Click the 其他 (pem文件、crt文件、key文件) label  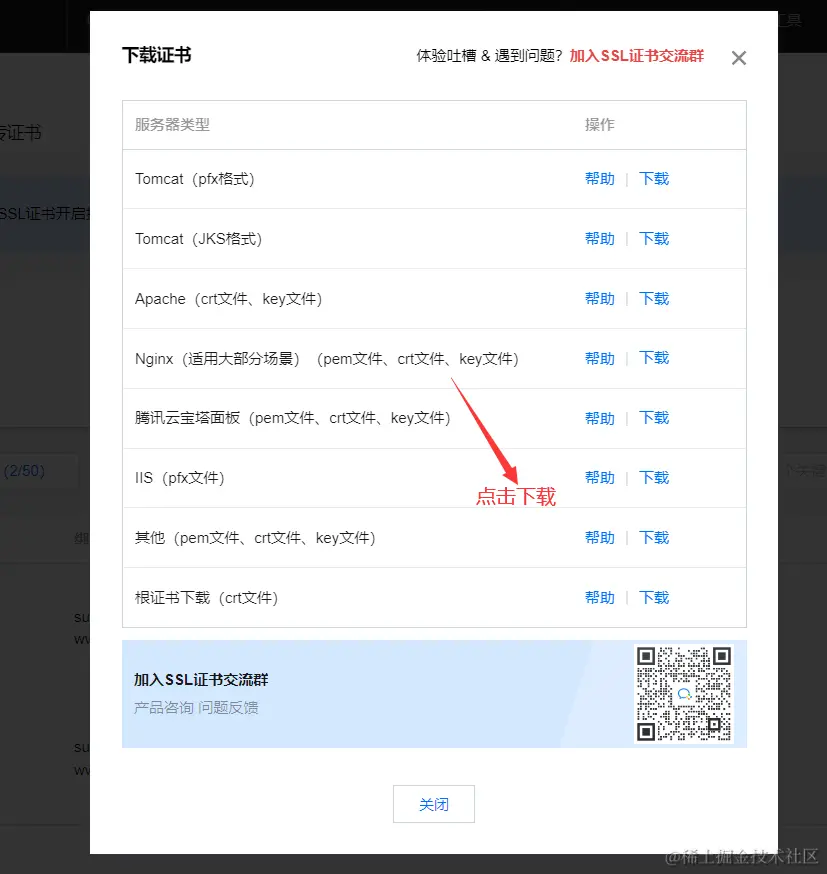(x=255, y=538)
